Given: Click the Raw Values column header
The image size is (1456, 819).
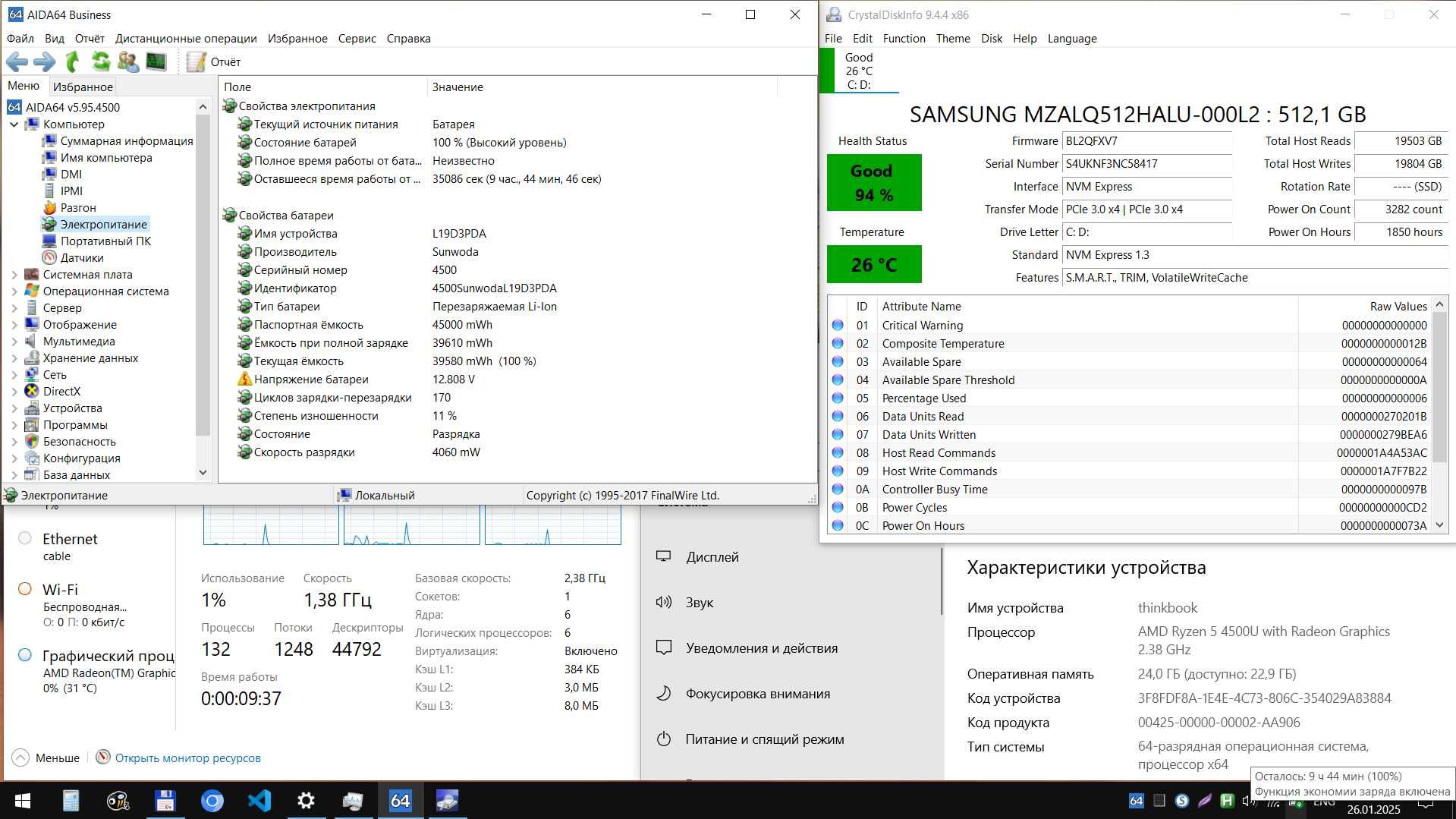Looking at the screenshot, I should tap(1364, 306).
